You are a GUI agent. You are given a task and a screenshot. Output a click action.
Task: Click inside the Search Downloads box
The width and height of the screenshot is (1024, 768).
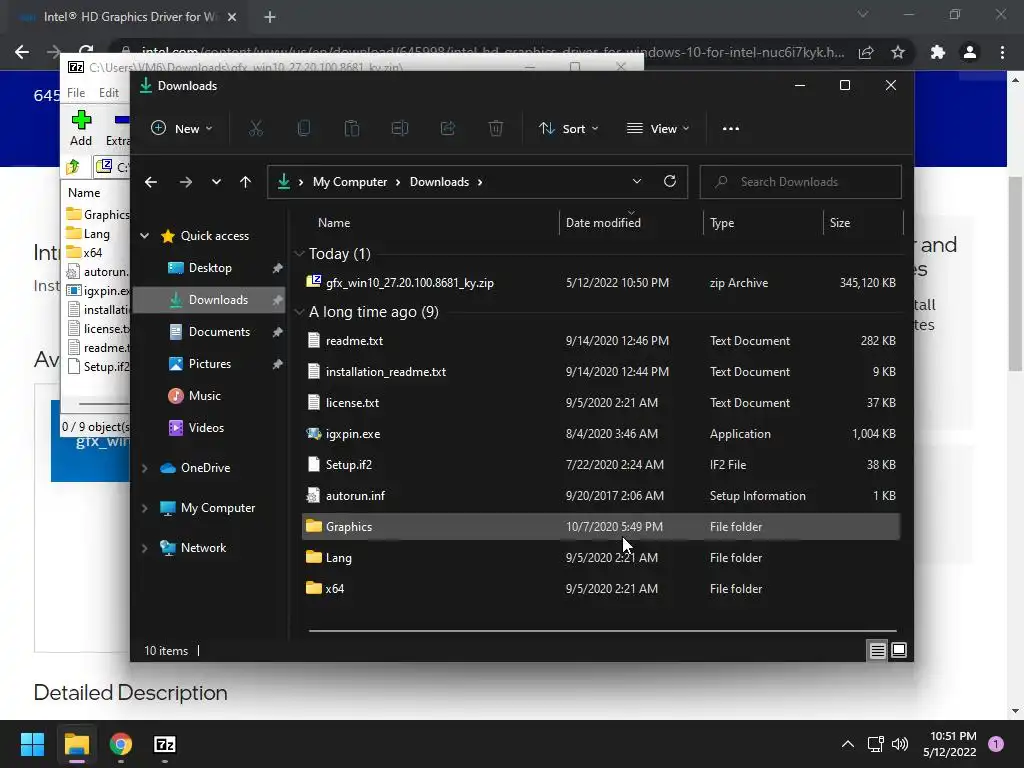pos(801,182)
